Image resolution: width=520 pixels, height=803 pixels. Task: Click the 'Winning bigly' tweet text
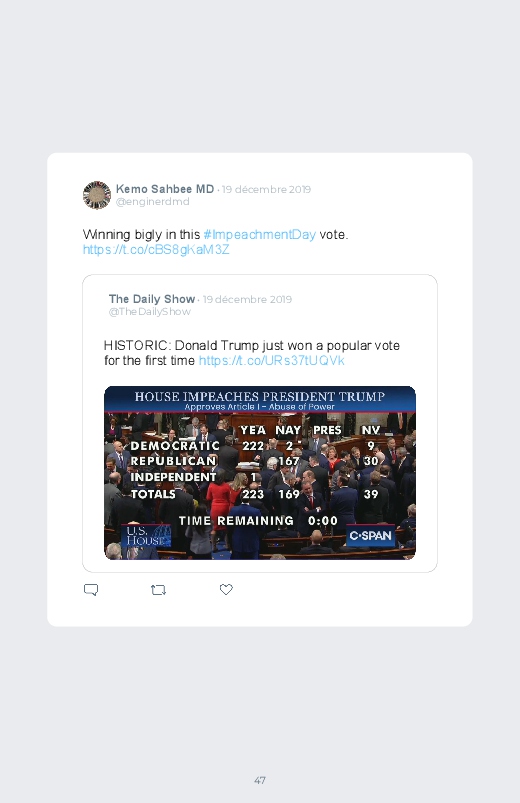coord(215,242)
